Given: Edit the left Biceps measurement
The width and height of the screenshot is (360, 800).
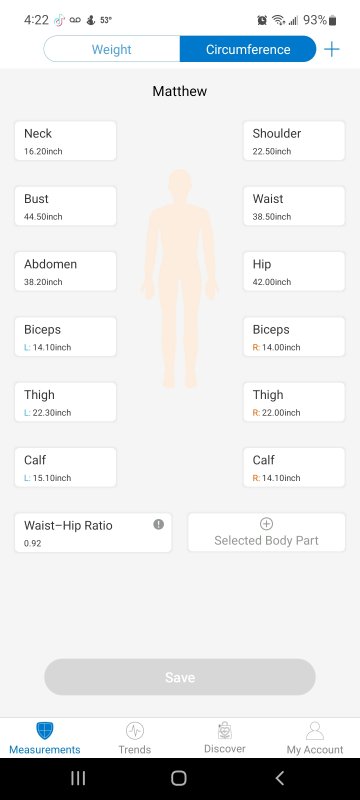Looking at the screenshot, I should [65, 337].
